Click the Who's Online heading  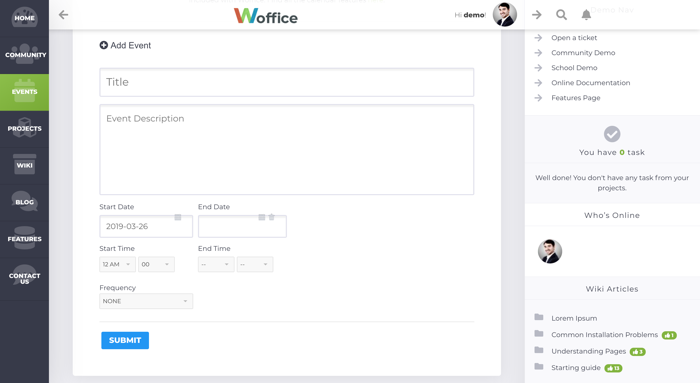coord(612,215)
